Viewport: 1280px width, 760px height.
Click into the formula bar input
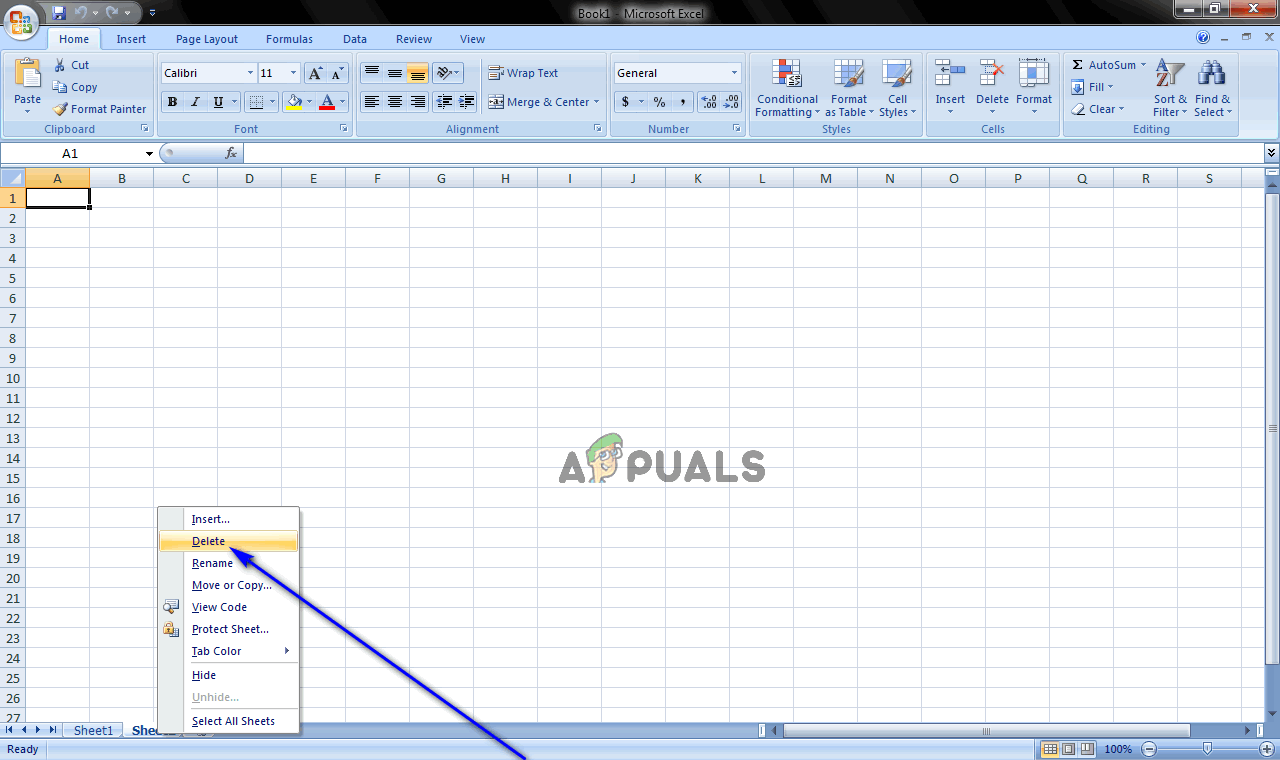point(753,153)
